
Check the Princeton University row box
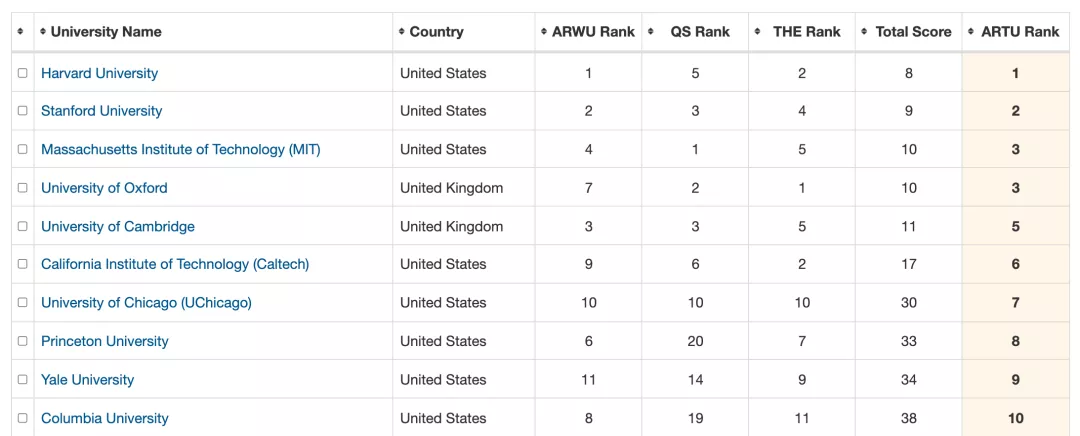point(22,341)
